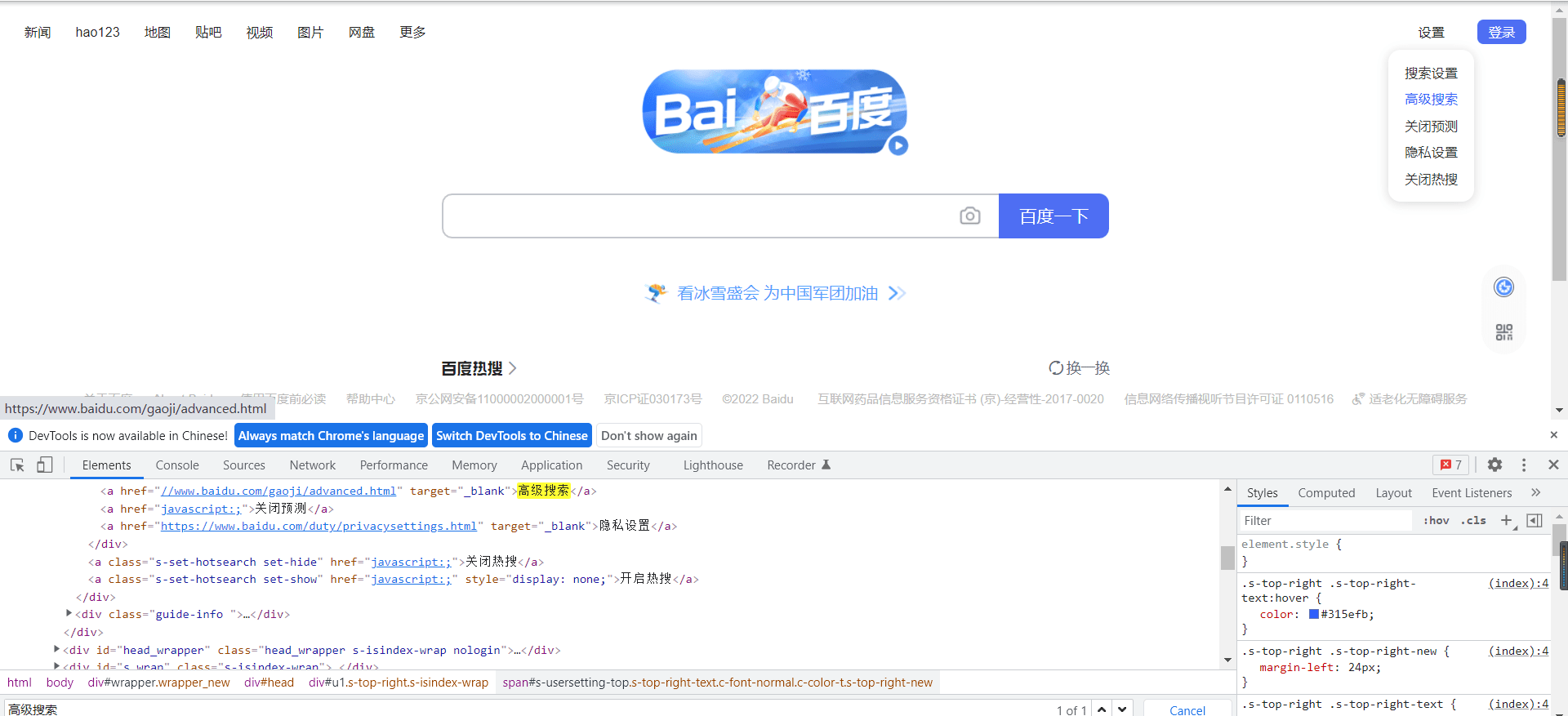Activate the inspect element picker icon

(x=17, y=465)
